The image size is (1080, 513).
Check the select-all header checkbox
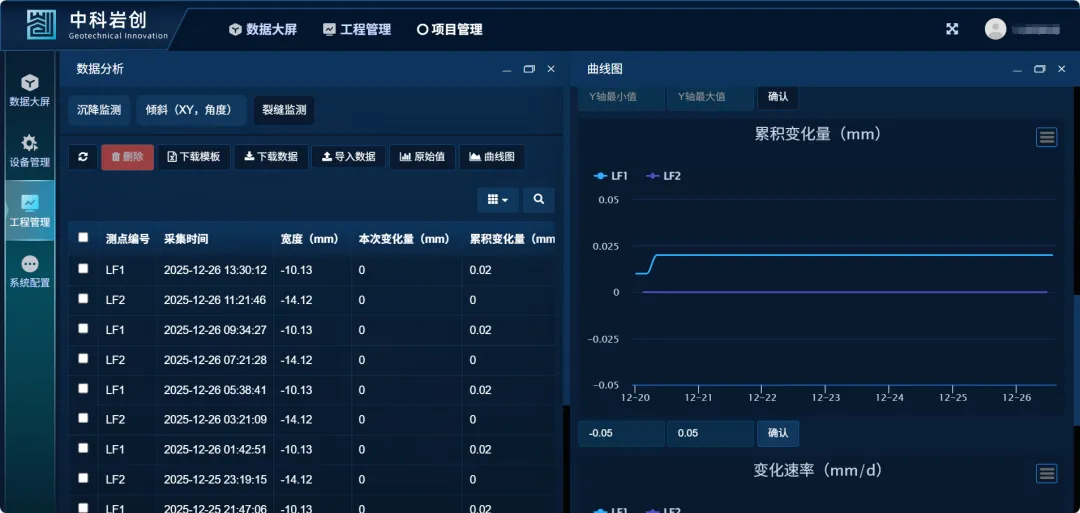(x=83, y=238)
